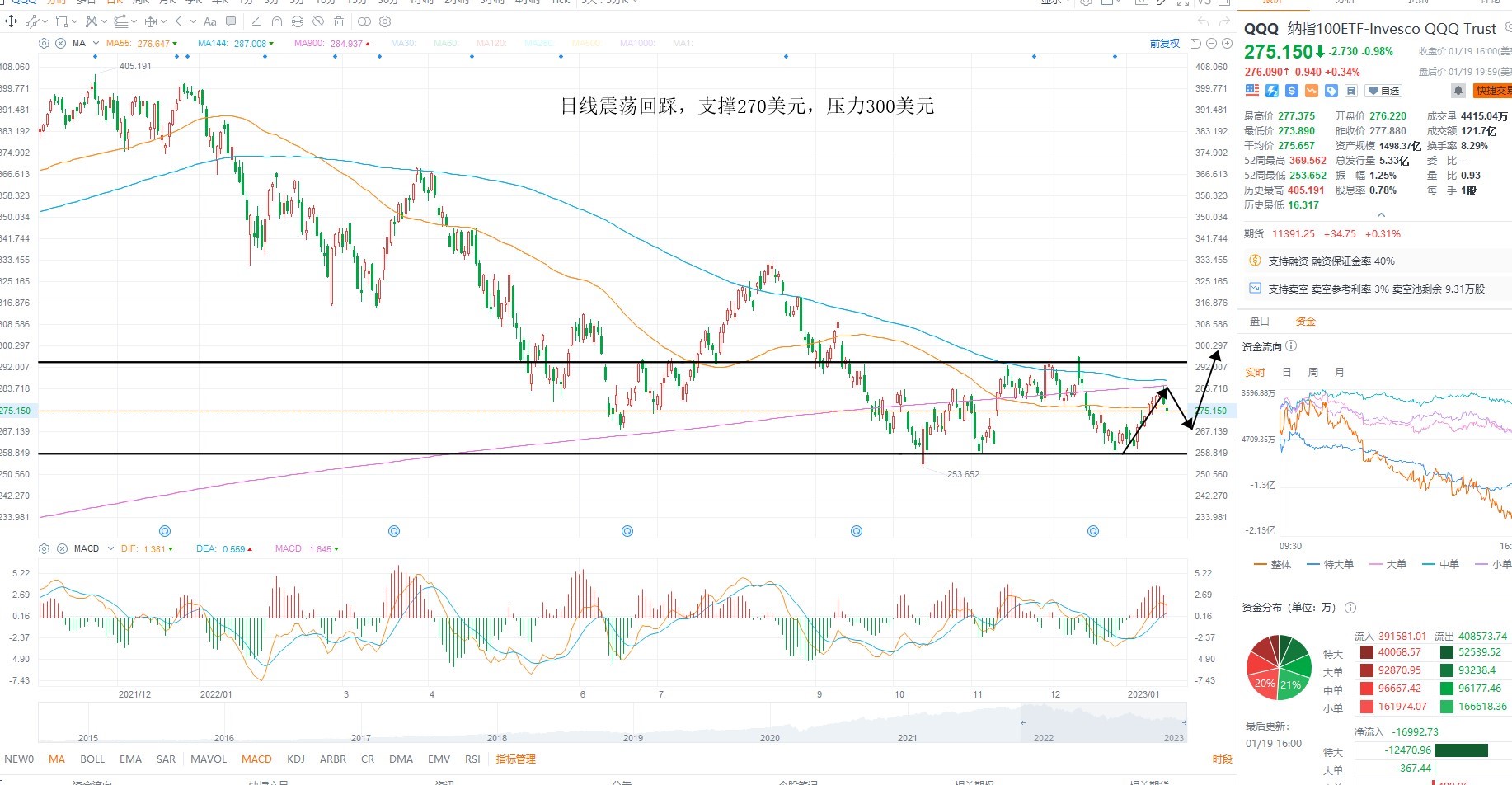This screenshot has width=1512, height=785.
Task: Expand the MACD indicator dropdown arrow
Action: (x=110, y=548)
